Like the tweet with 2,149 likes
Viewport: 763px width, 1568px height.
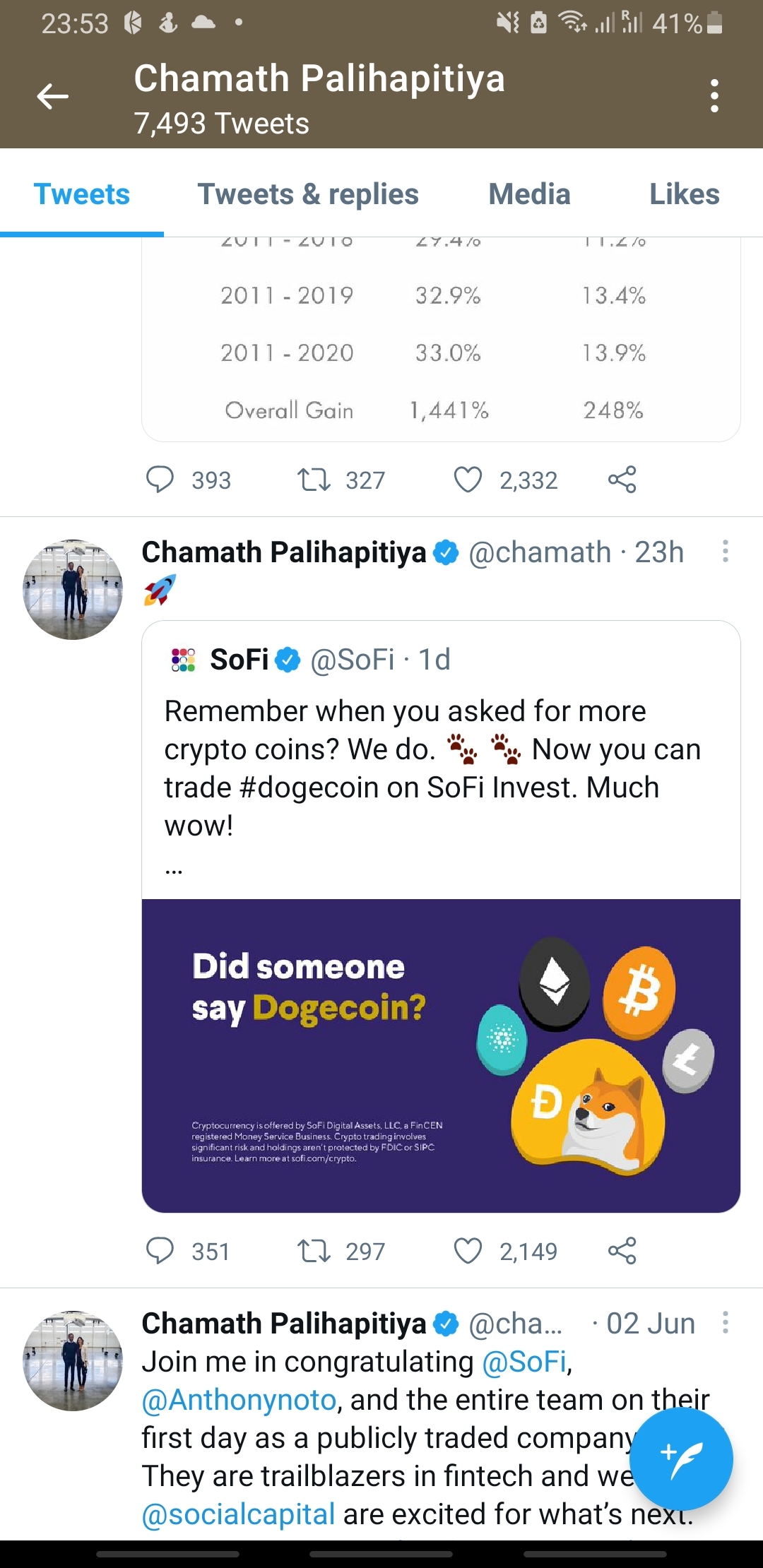[x=468, y=1251]
